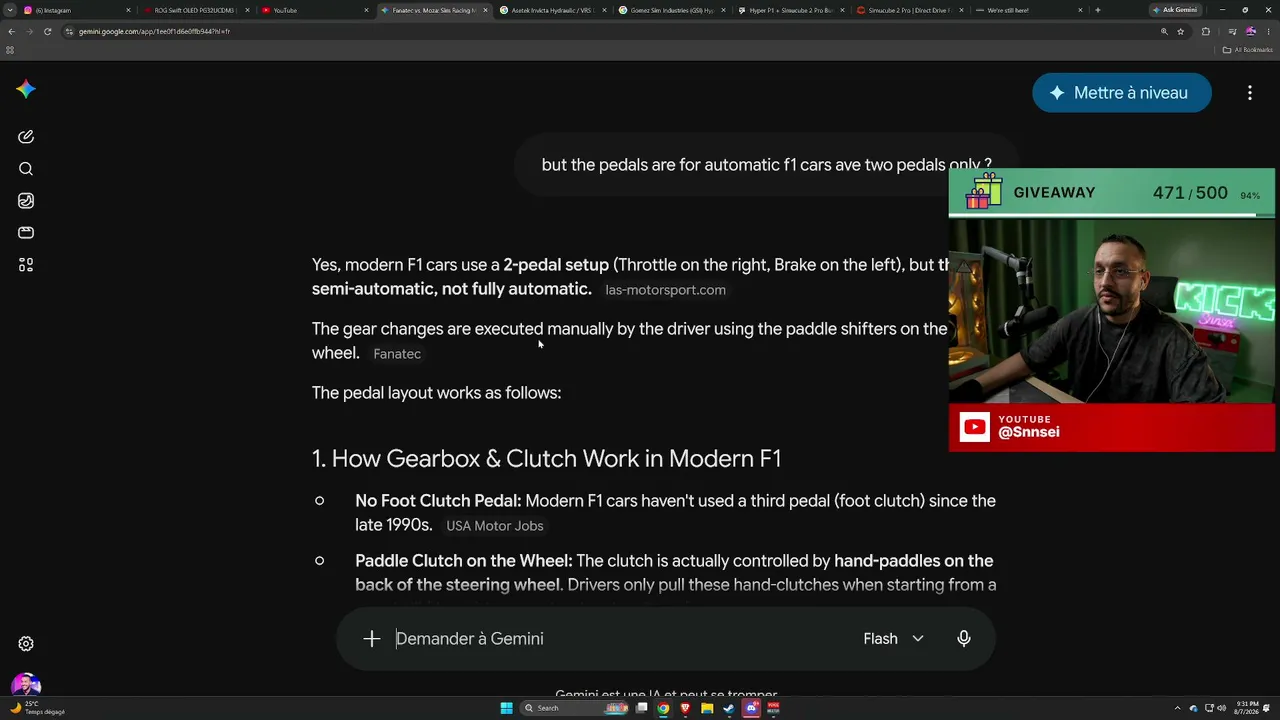This screenshot has width=1280, height=720.
Task: Open the image creation icon in Gemini sidebar
Action: click(x=26, y=201)
